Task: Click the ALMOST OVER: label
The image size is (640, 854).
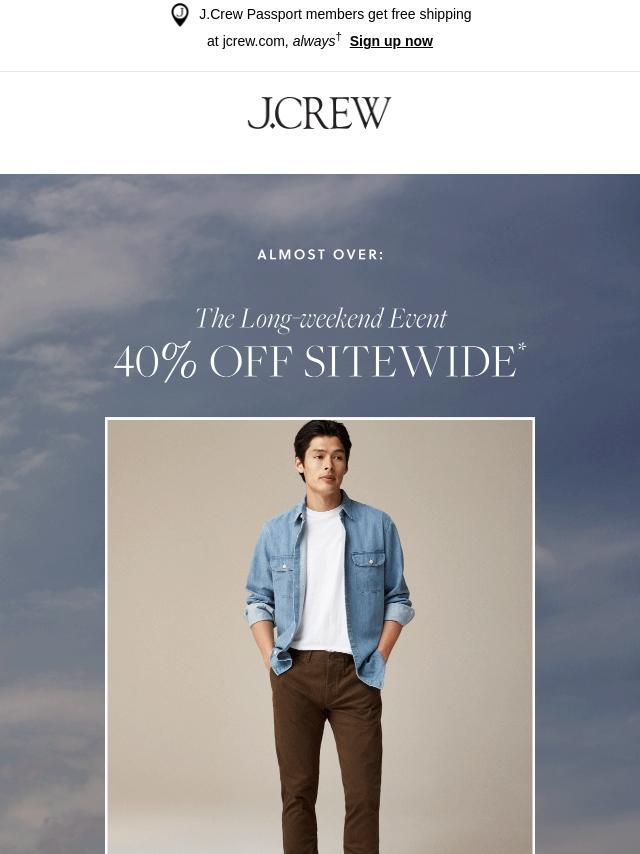Action: (320, 254)
